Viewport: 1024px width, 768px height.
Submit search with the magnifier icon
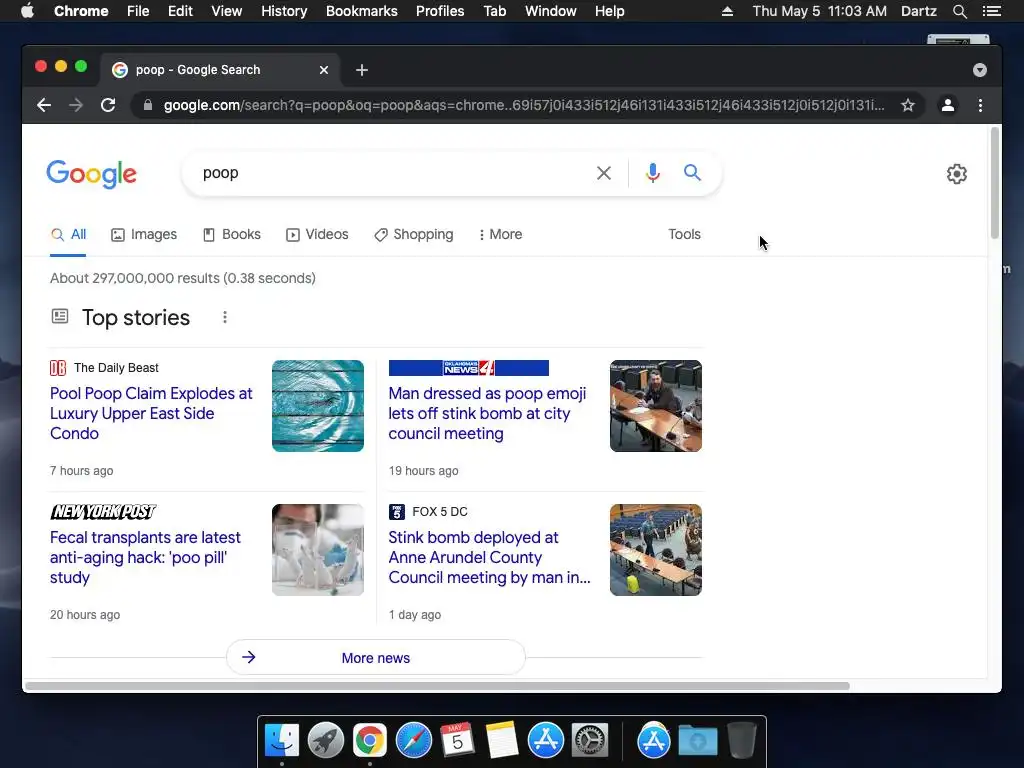[x=692, y=172]
